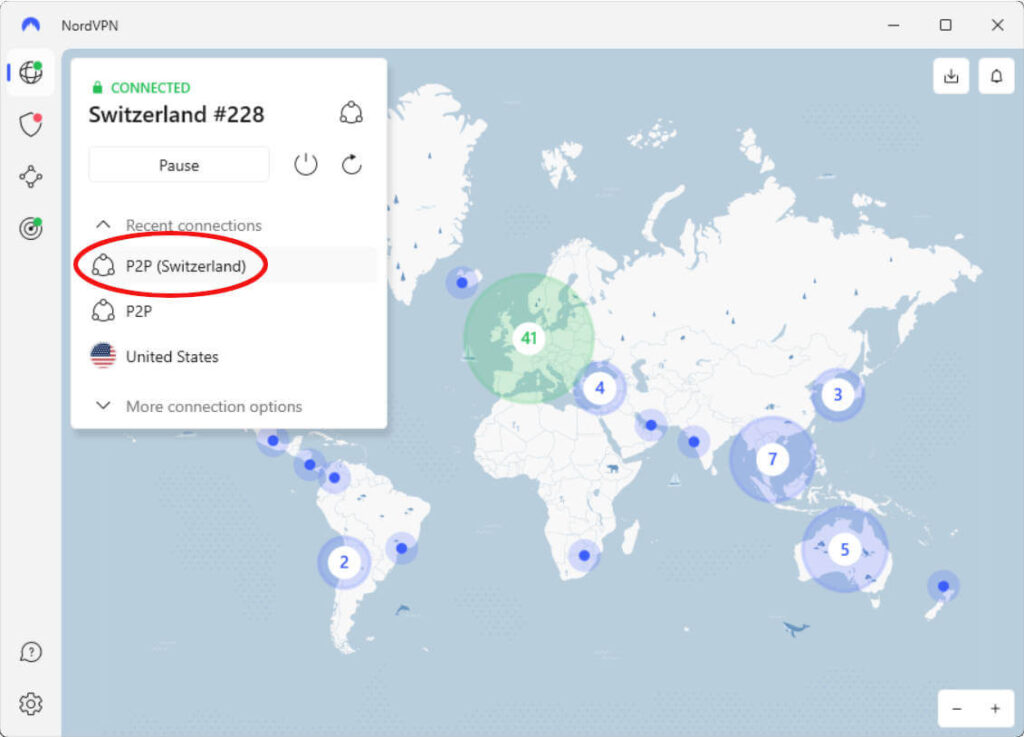
Task: Select the Brazil server dot
Action: (402, 548)
